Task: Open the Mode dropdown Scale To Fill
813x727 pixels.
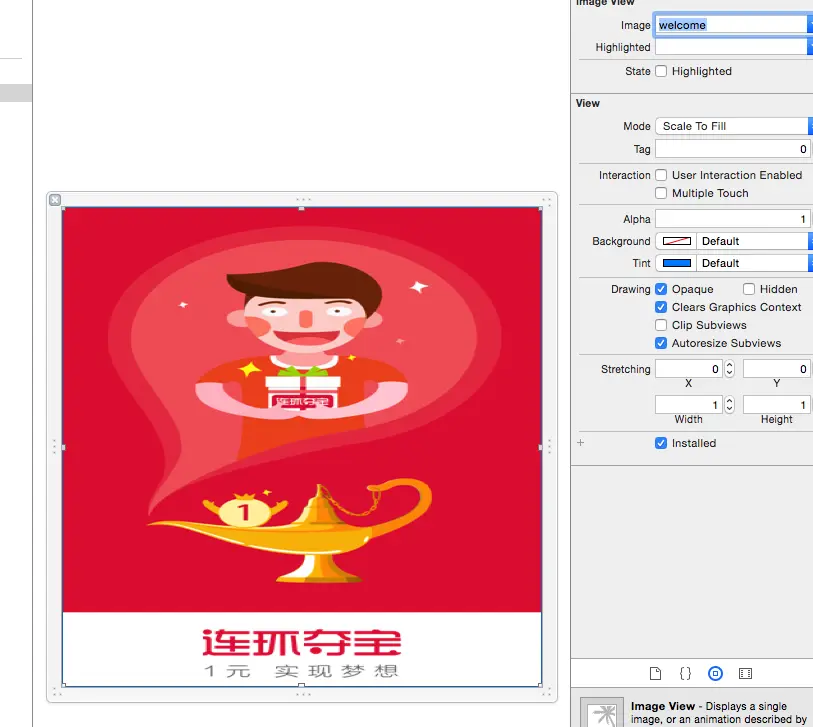Action: (x=733, y=126)
